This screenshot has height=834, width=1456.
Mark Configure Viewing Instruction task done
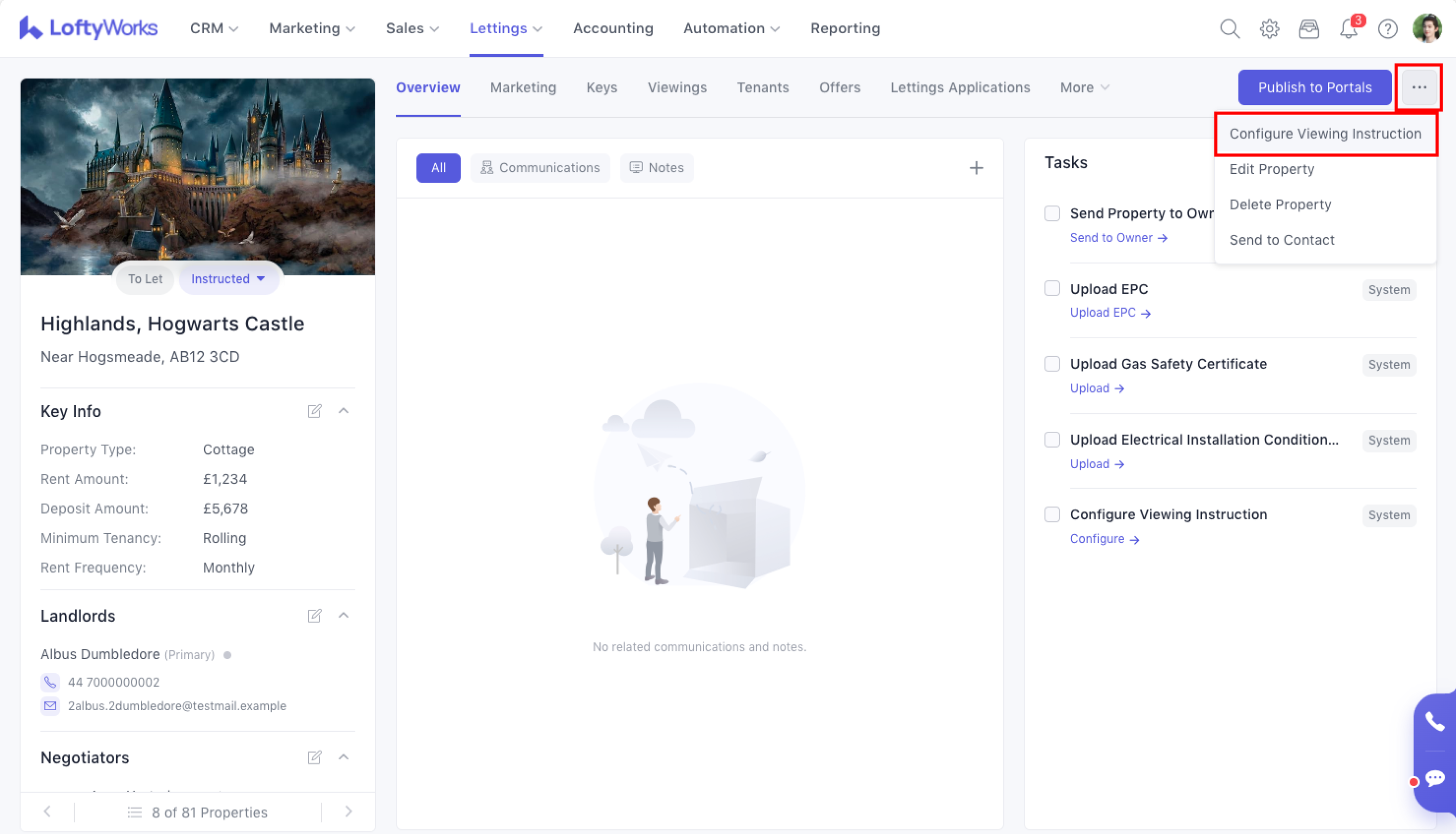pyautogui.click(x=1052, y=514)
